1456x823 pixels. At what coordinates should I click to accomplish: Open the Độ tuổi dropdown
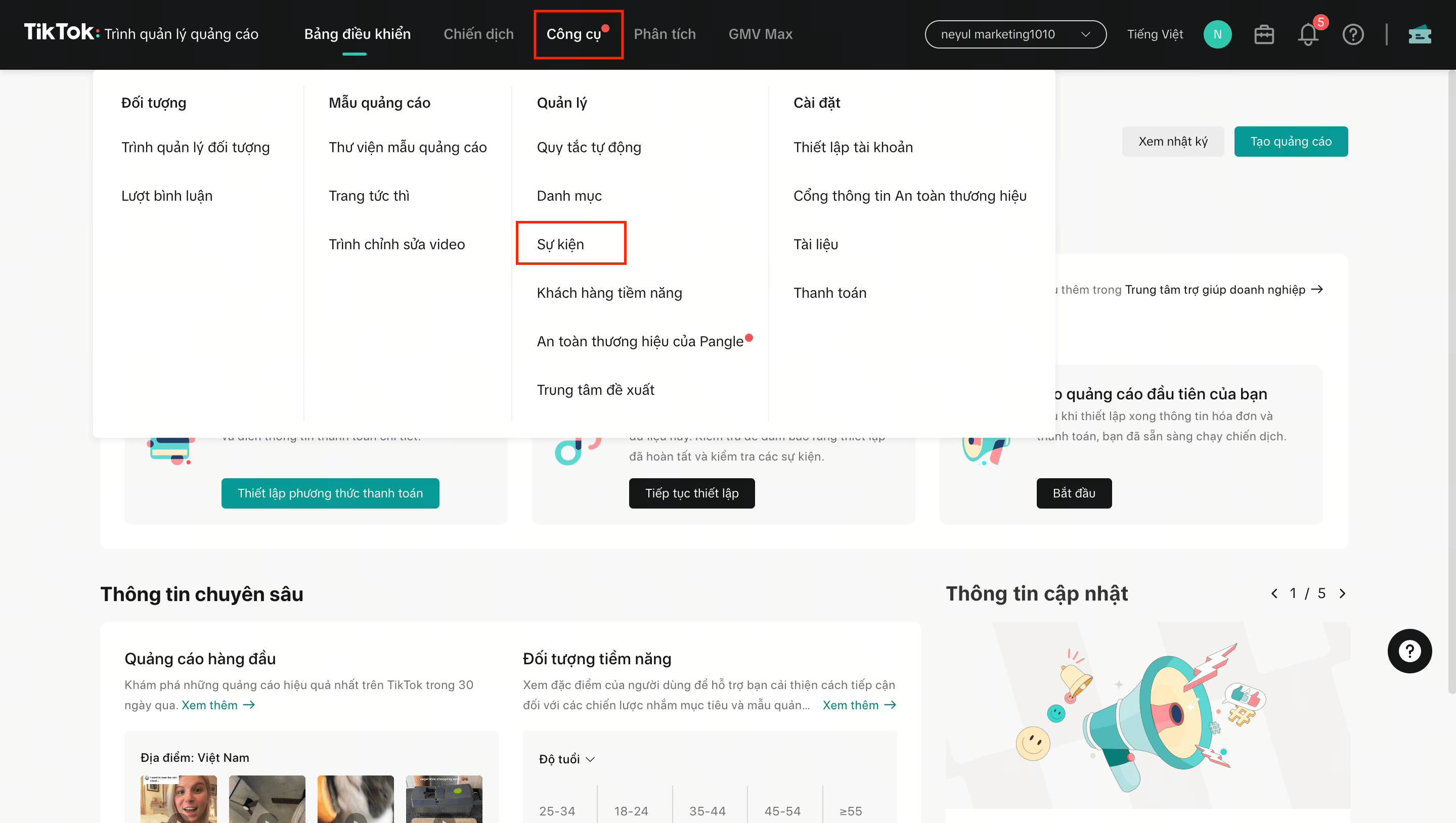pyautogui.click(x=566, y=759)
